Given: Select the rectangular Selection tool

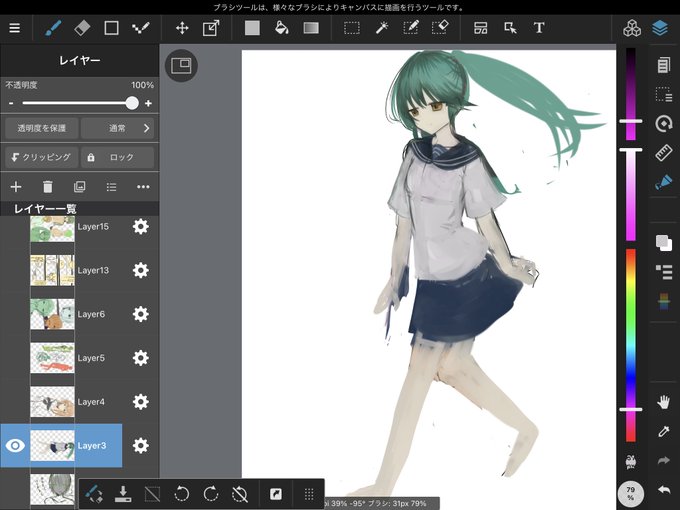Looking at the screenshot, I should coord(352,29).
